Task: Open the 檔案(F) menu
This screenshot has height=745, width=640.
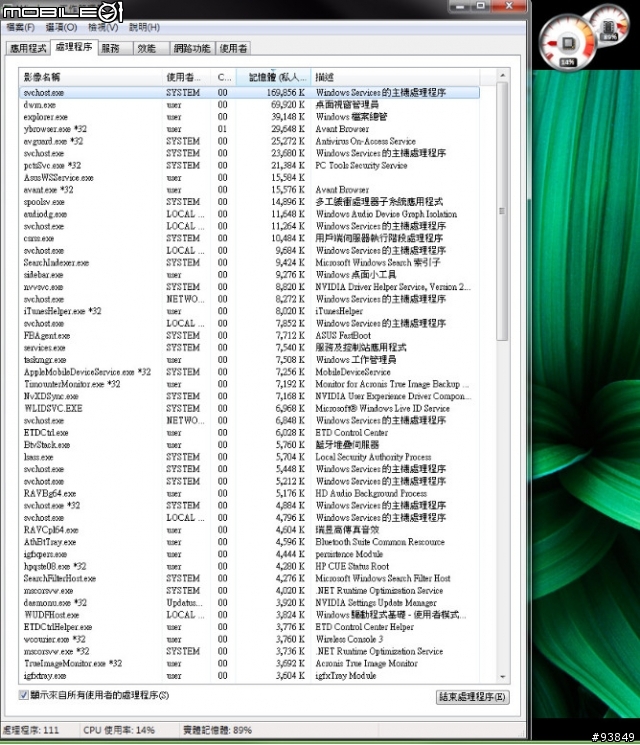Action: (x=20, y=28)
